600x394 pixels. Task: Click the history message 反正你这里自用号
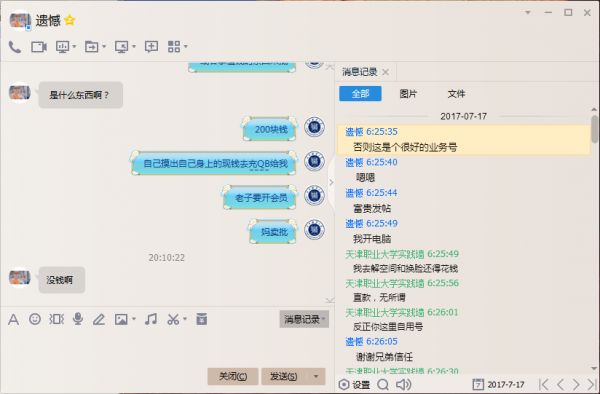click(388, 327)
